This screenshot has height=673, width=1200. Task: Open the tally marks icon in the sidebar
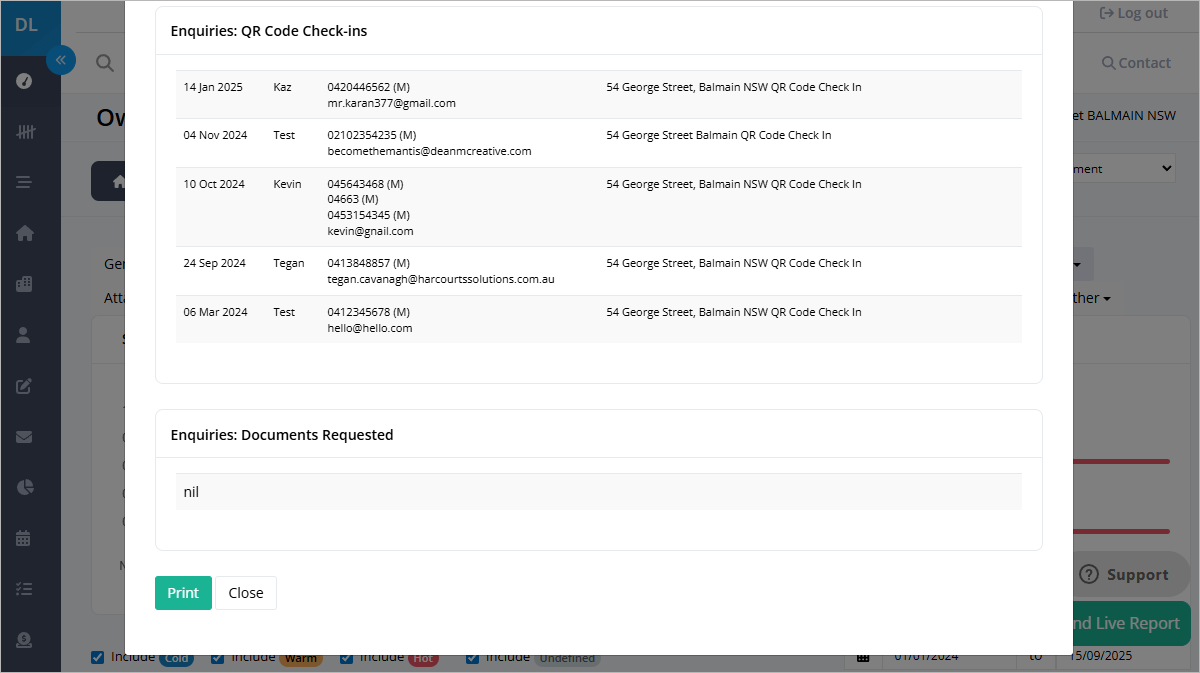point(25,132)
